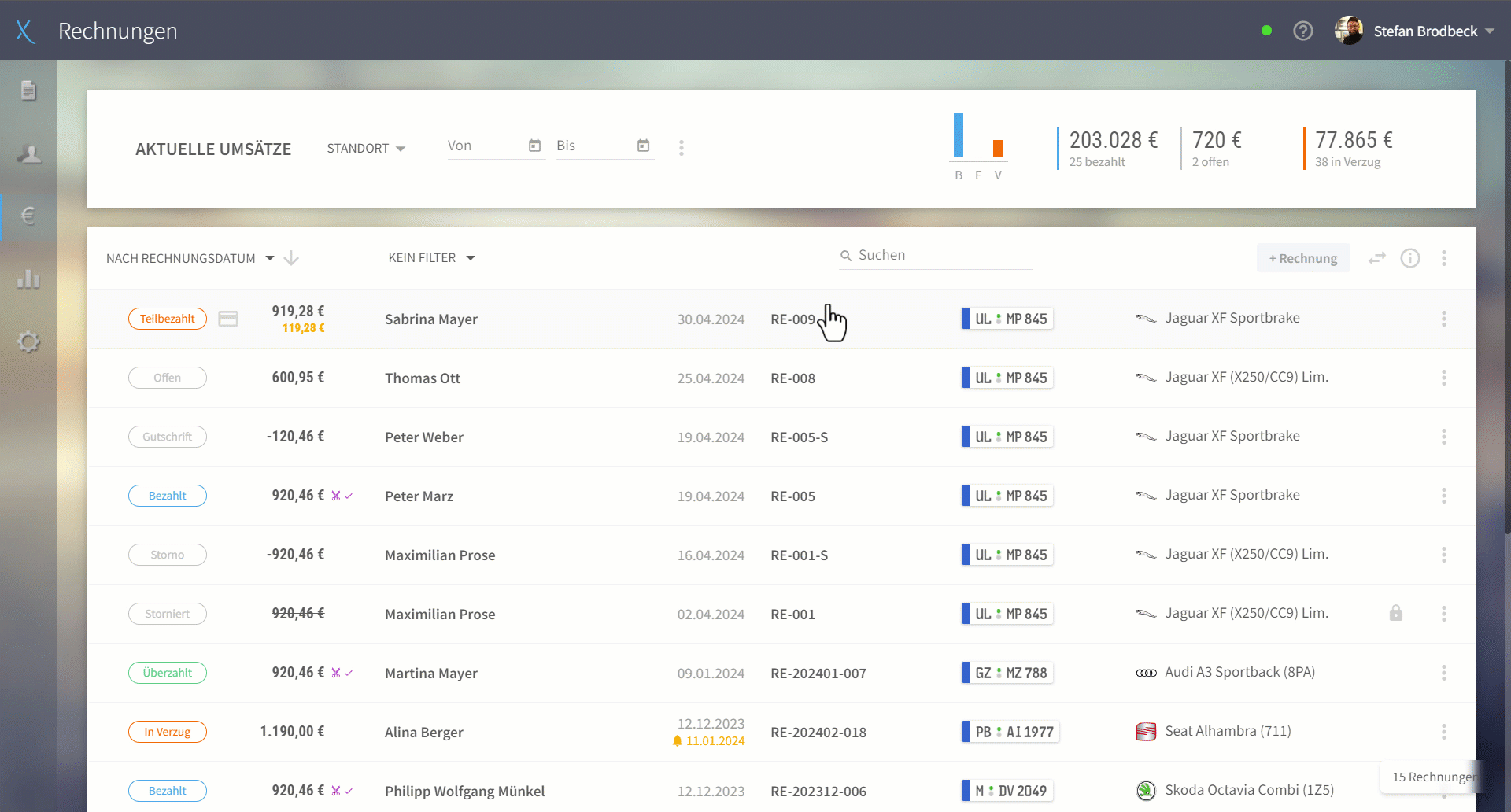Viewport: 1511px width, 812px height.
Task: Open the Kein Filter dropdown
Action: tap(431, 258)
